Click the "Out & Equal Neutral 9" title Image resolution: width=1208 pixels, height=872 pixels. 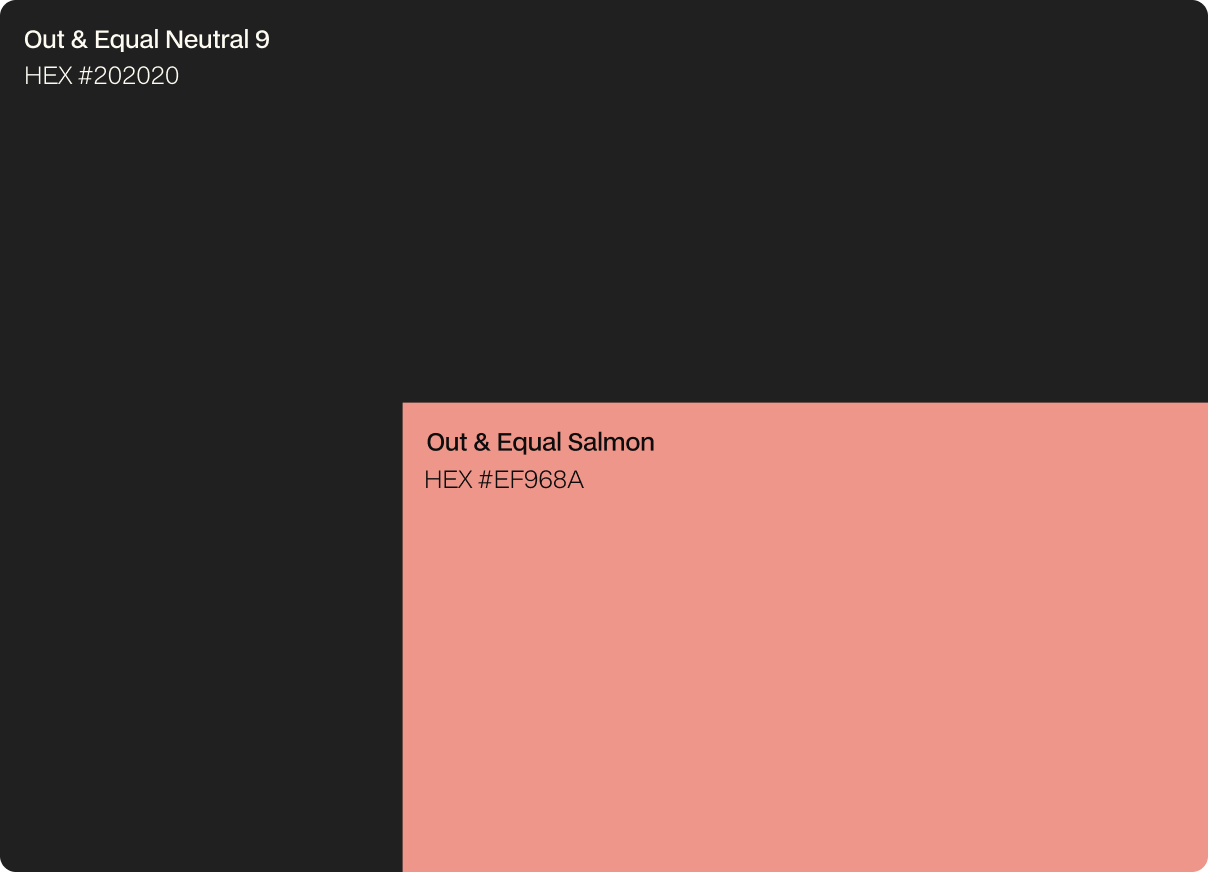[x=146, y=40]
